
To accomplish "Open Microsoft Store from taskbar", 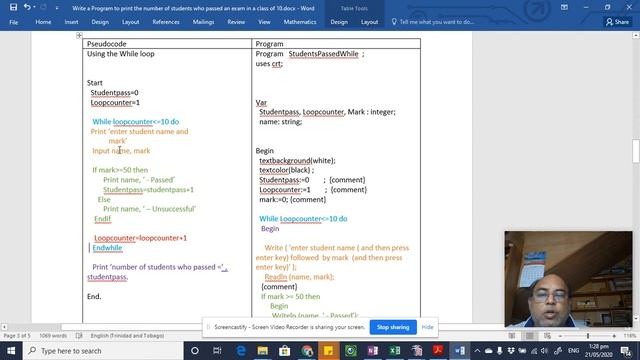I will tap(284, 351).
